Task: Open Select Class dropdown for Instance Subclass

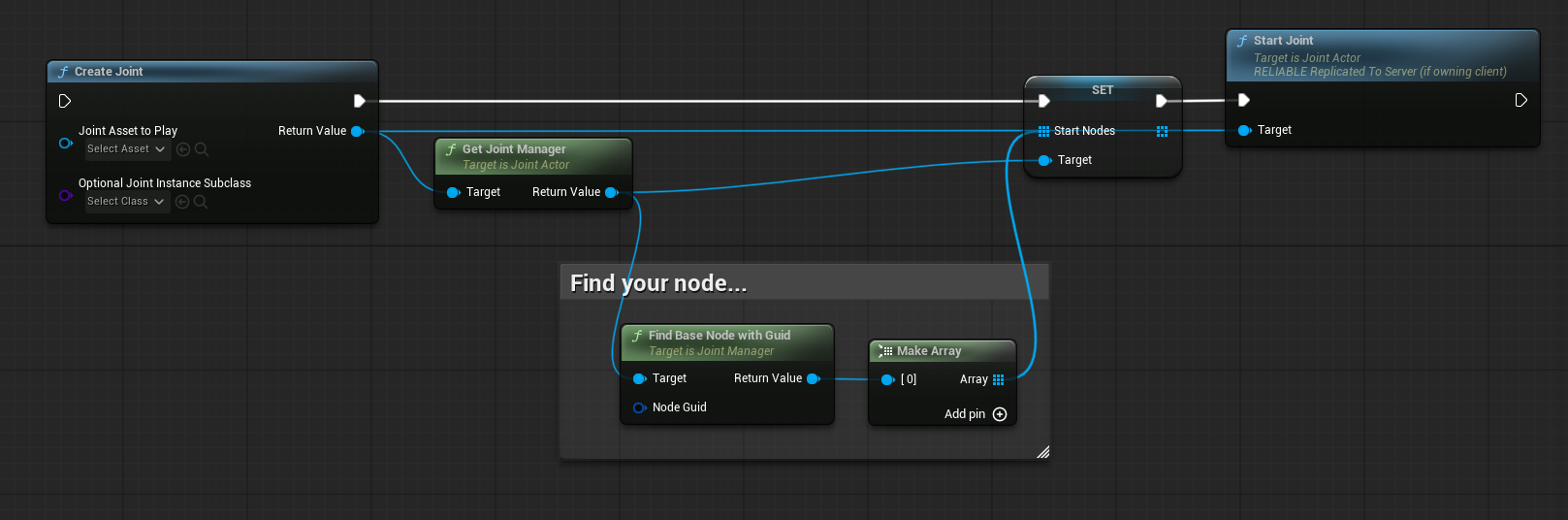Action: (x=126, y=202)
